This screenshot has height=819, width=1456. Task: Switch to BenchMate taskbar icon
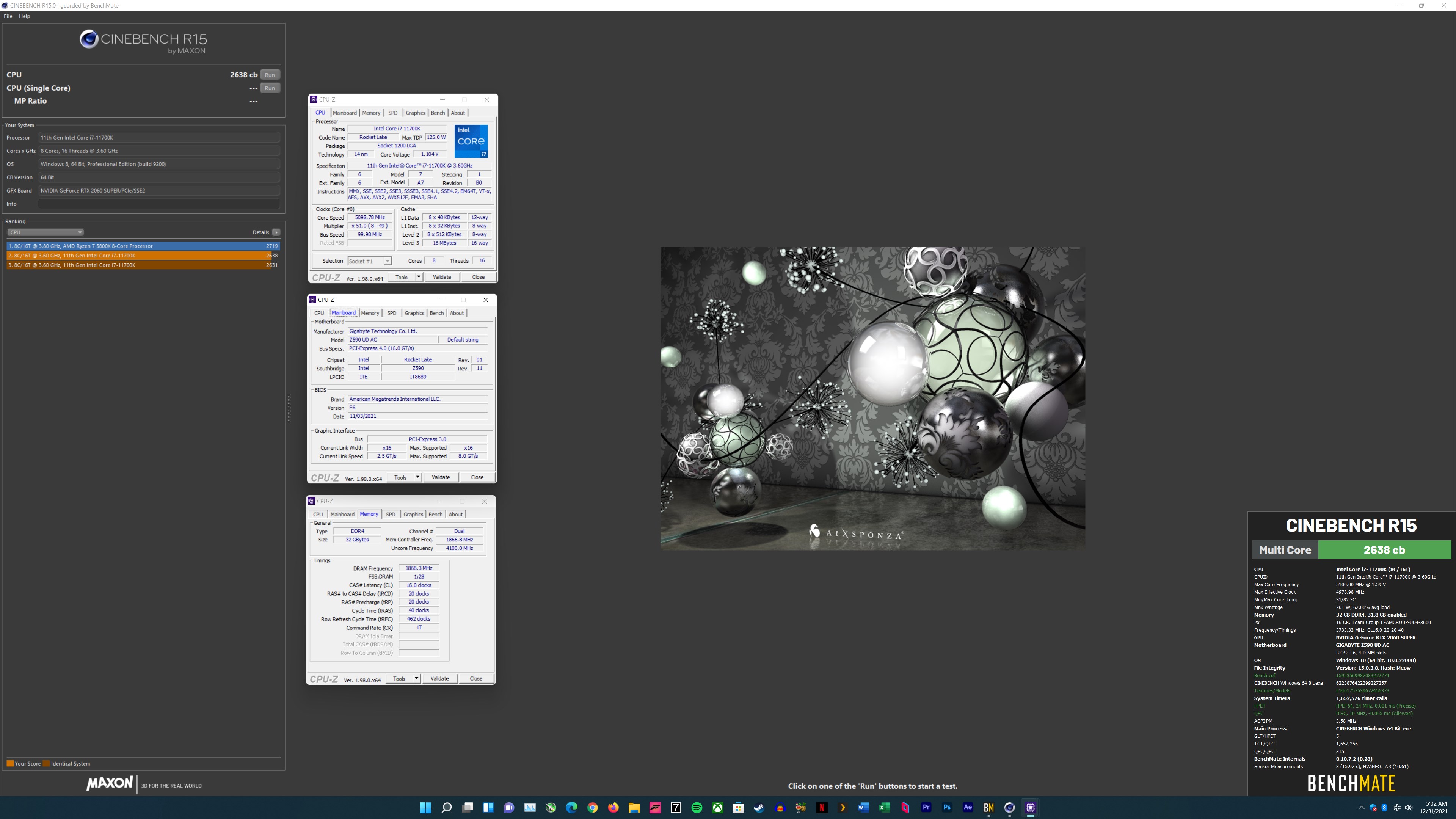click(988, 807)
